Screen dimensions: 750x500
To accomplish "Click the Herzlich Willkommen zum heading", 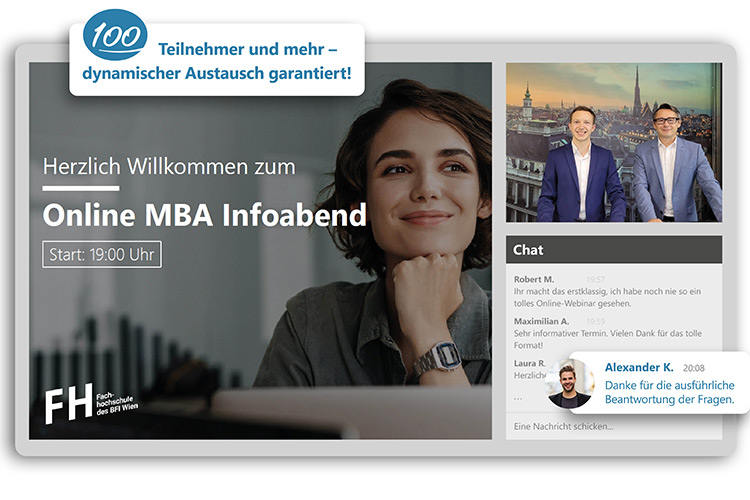I will 169,167.
